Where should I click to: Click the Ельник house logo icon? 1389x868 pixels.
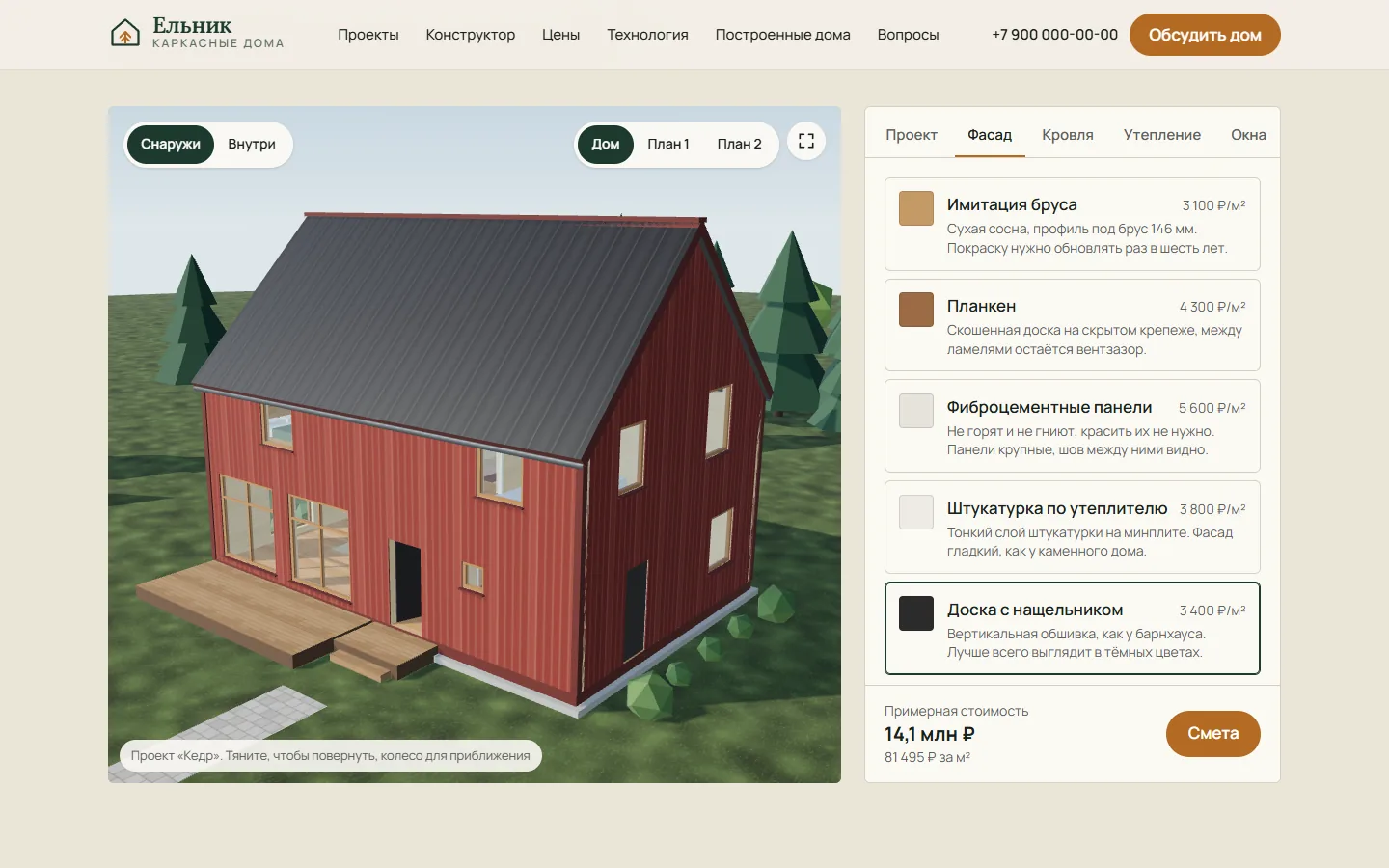(x=124, y=34)
